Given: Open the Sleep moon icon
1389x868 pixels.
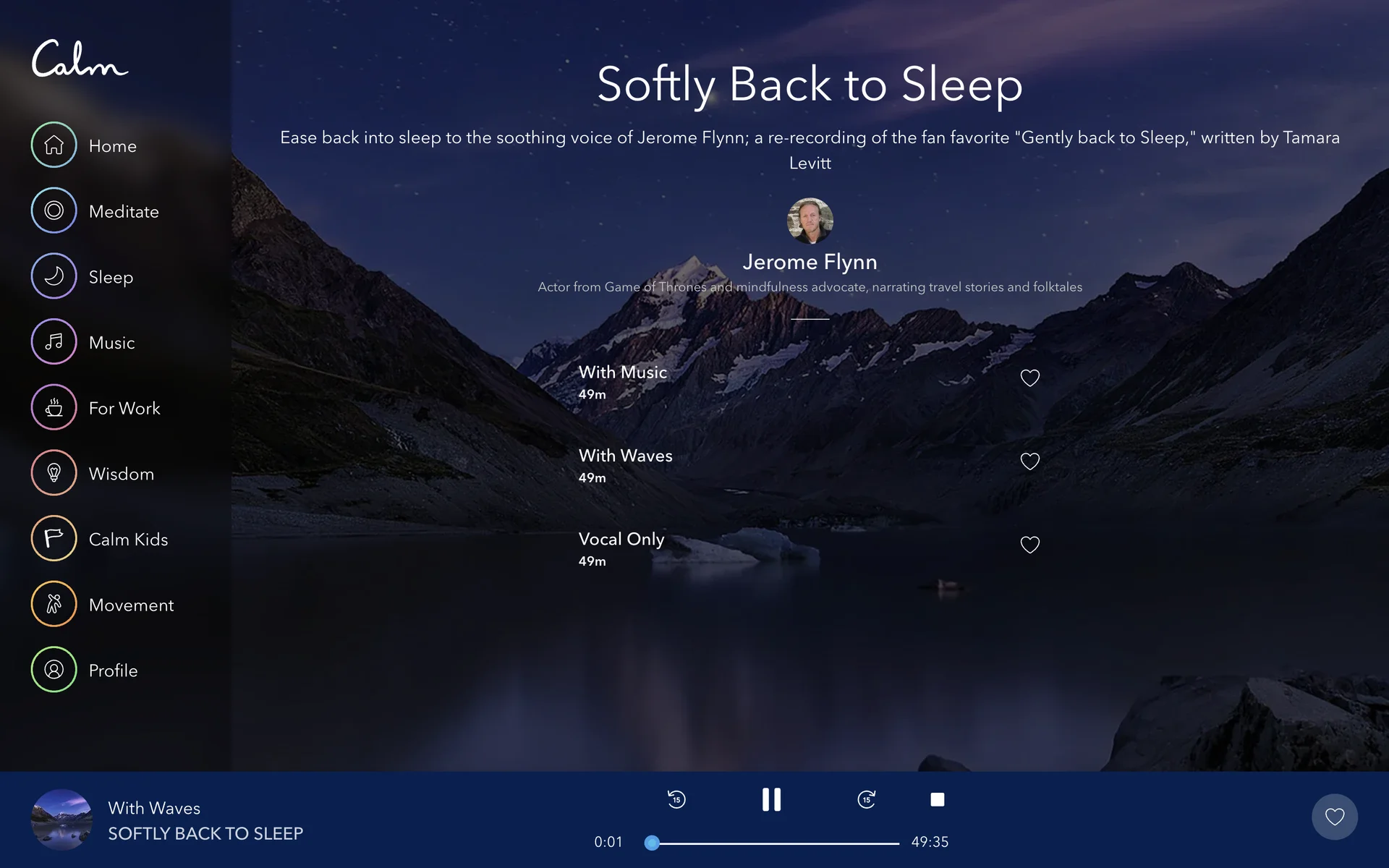Looking at the screenshot, I should 54,276.
